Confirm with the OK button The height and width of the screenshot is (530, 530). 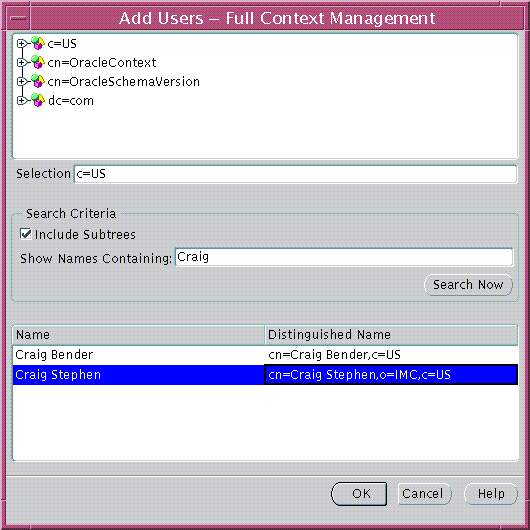point(359,493)
